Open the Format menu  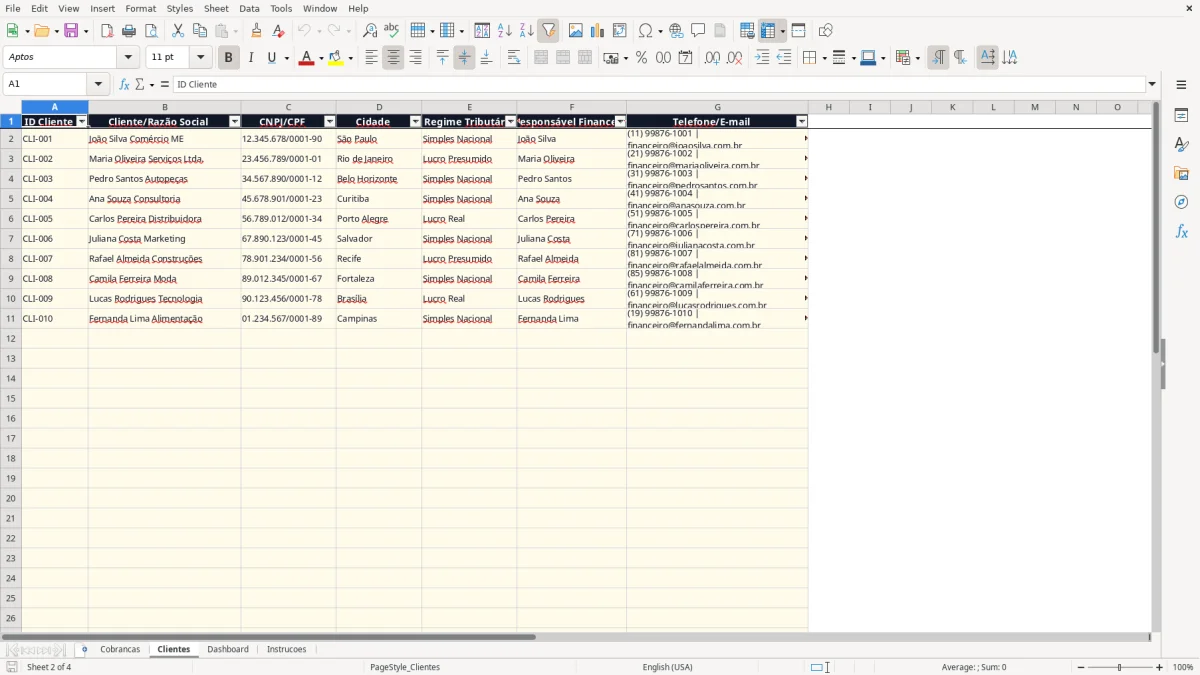(140, 8)
